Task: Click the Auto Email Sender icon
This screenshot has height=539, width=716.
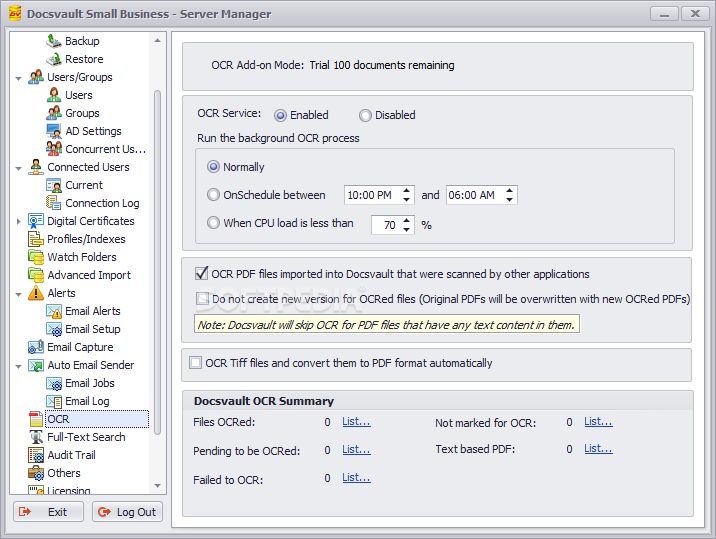Action: point(36,365)
